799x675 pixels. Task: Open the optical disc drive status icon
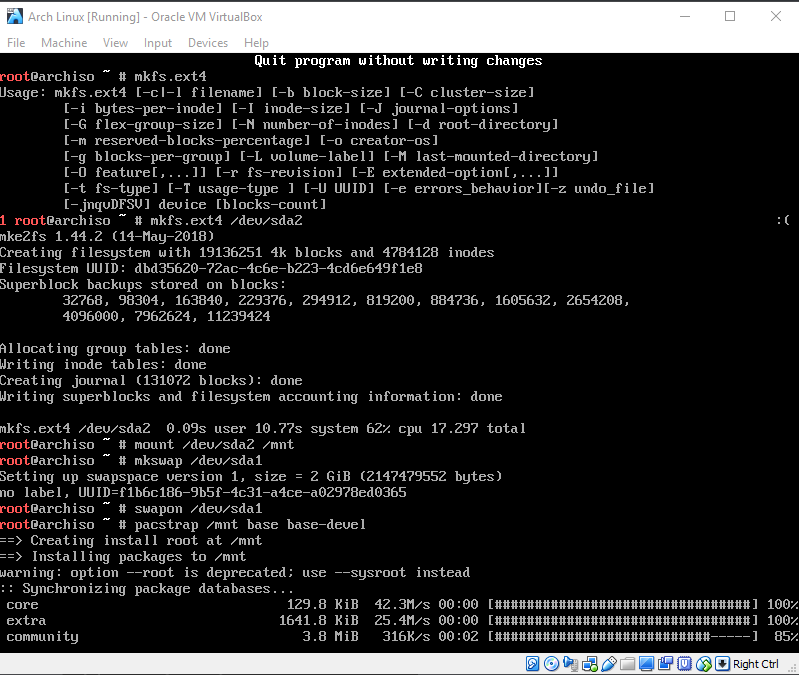click(551, 664)
